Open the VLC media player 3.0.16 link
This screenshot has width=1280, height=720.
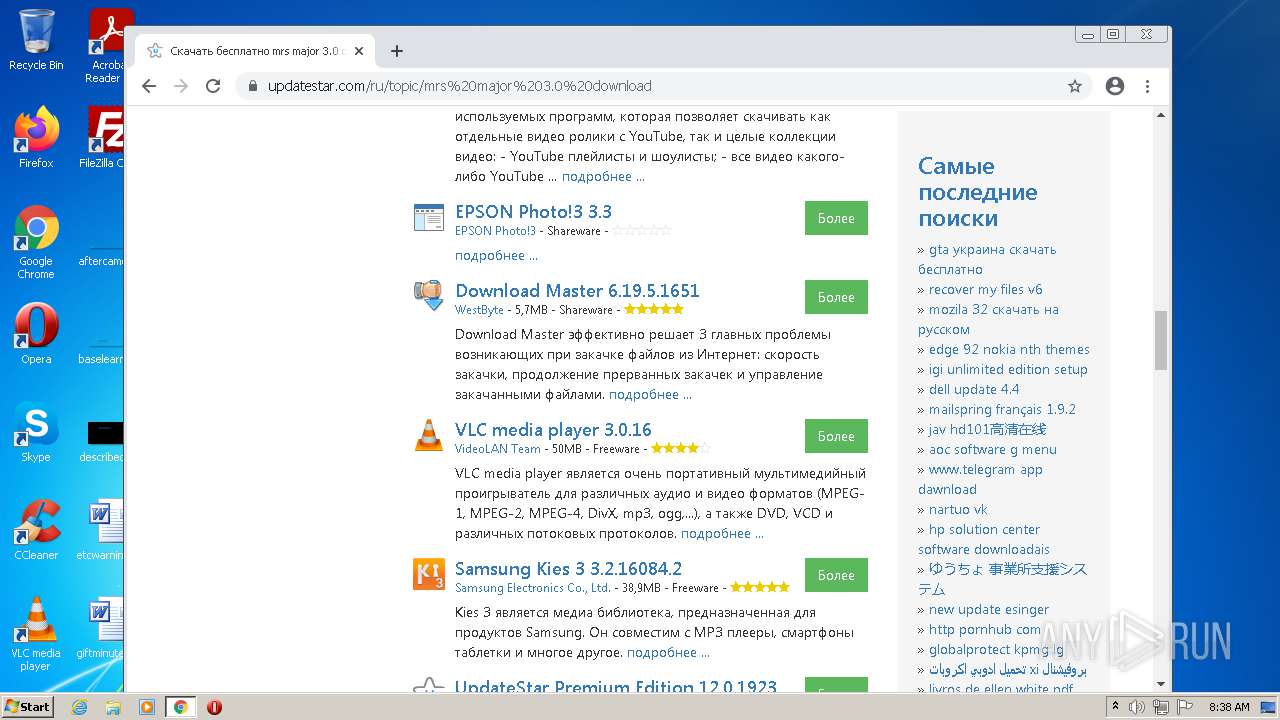coord(553,429)
